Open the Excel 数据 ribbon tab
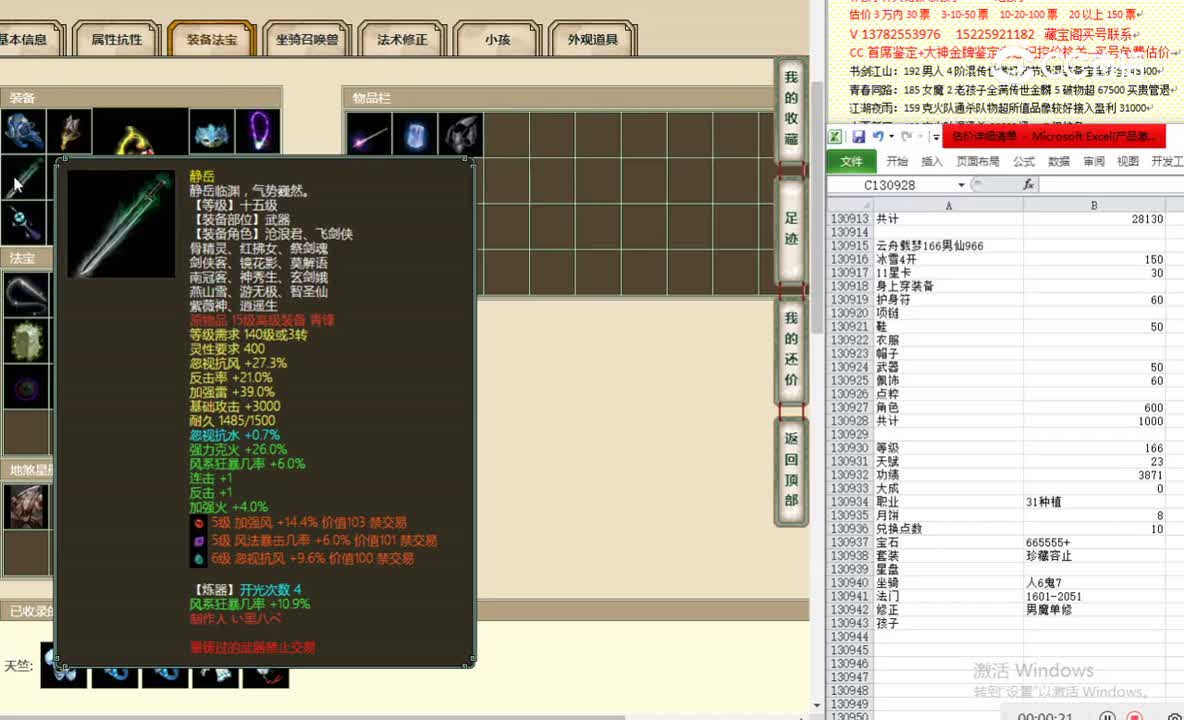Screen dimensions: 1184x720 coord(1059,161)
